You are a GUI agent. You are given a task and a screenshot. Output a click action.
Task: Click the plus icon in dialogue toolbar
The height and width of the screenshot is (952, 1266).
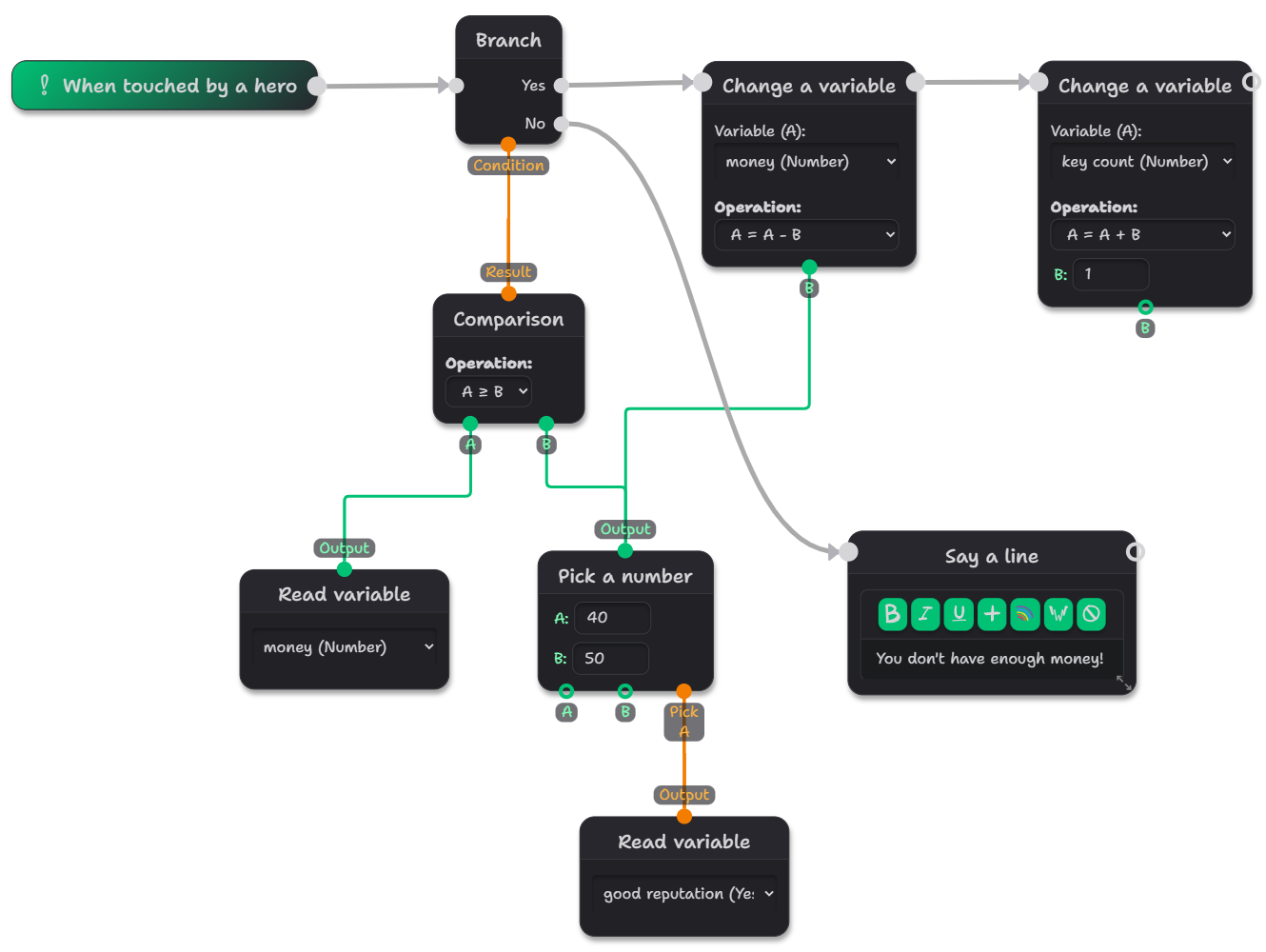[x=992, y=614]
